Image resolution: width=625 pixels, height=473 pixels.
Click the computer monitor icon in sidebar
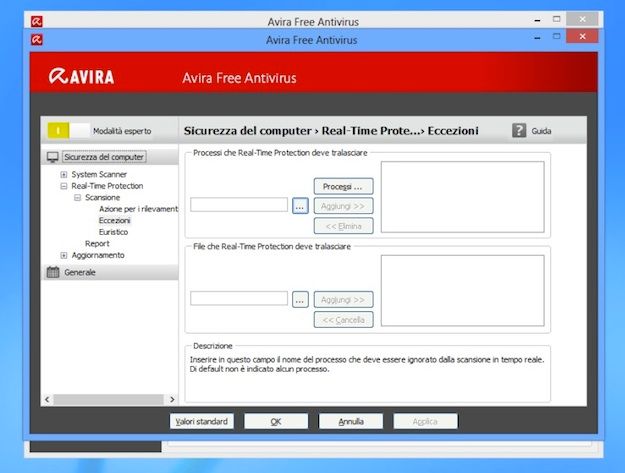(x=53, y=157)
